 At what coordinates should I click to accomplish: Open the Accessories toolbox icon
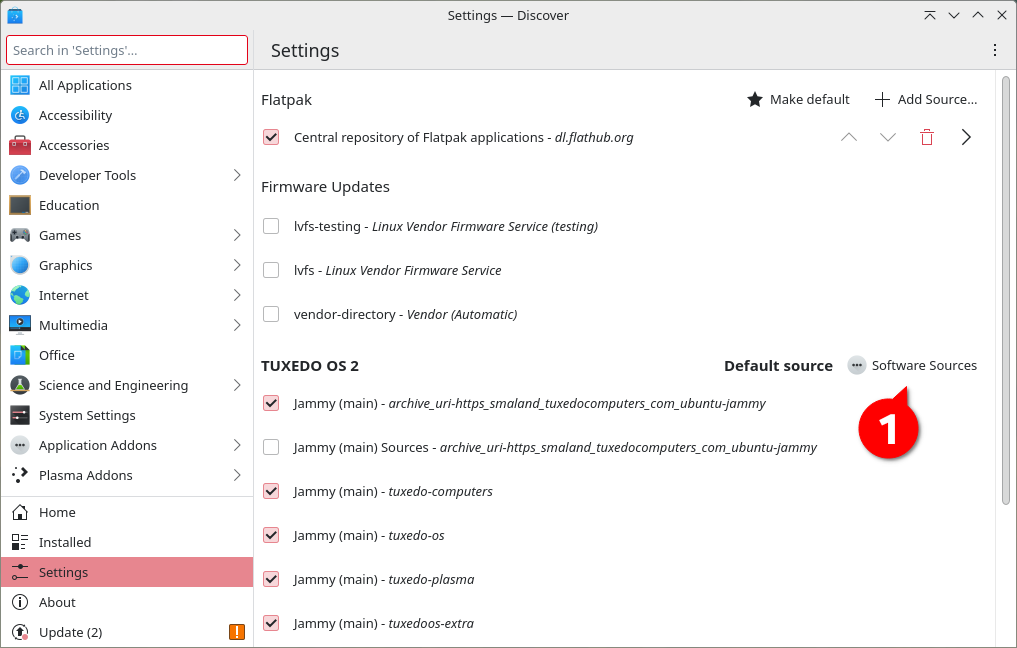(x=20, y=145)
